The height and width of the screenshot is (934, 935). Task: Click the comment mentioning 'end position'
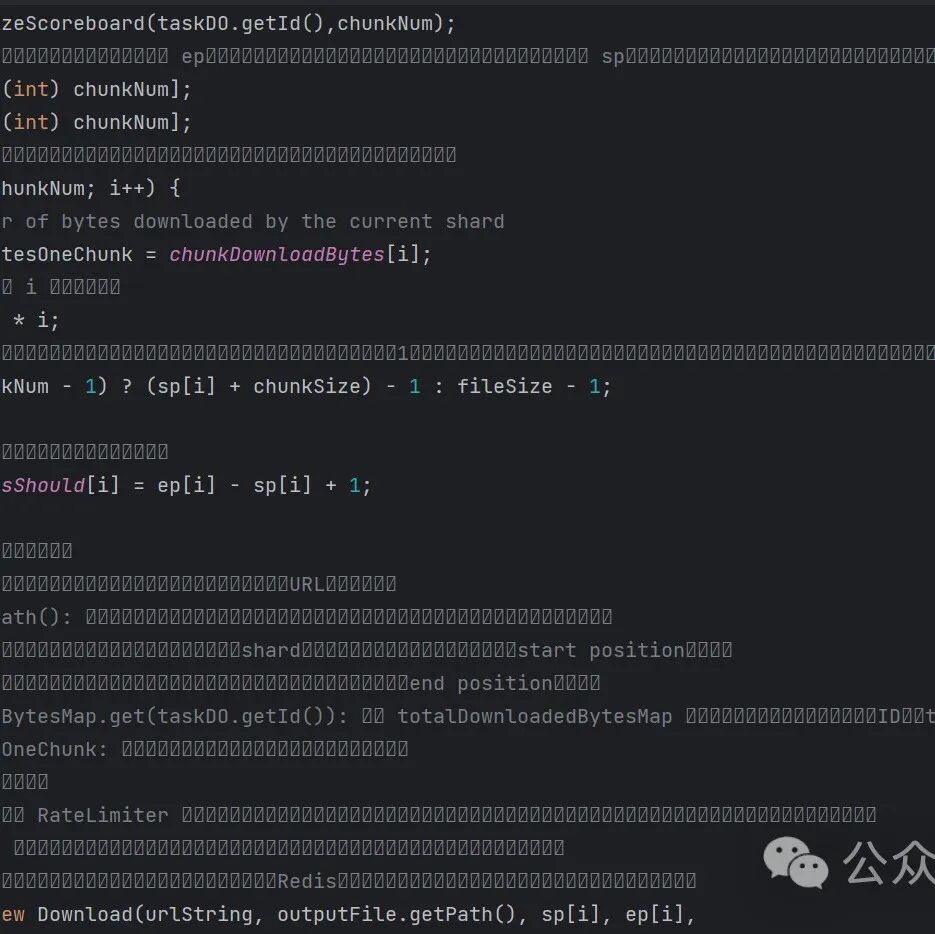pyautogui.click(x=301, y=683)
